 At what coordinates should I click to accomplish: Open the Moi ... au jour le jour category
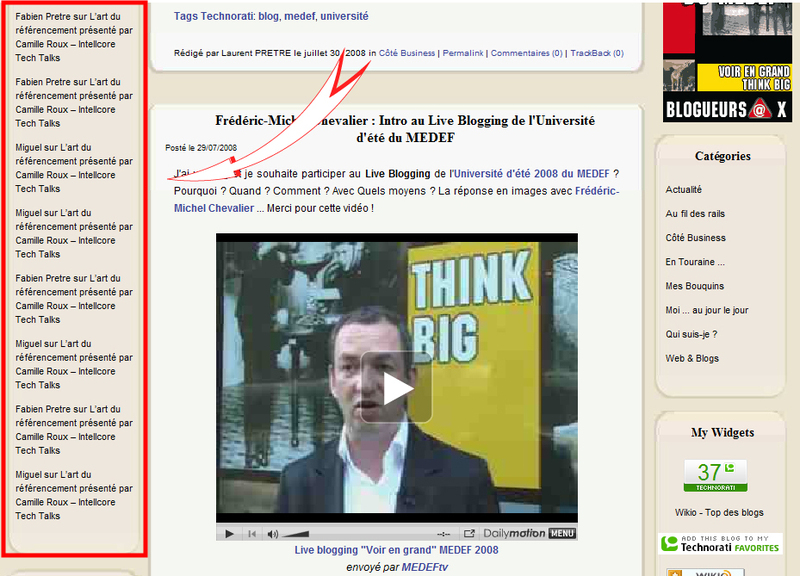tap(707, 310)
